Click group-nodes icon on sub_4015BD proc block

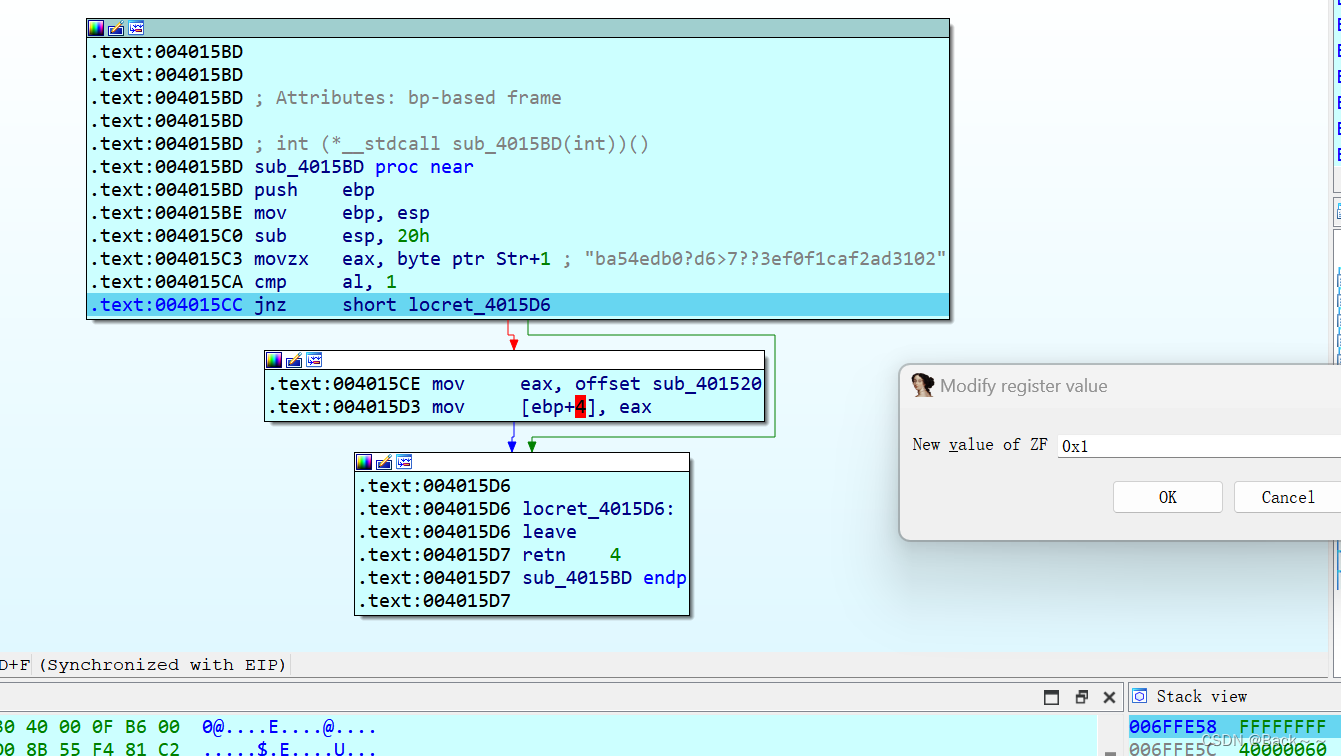136,28
